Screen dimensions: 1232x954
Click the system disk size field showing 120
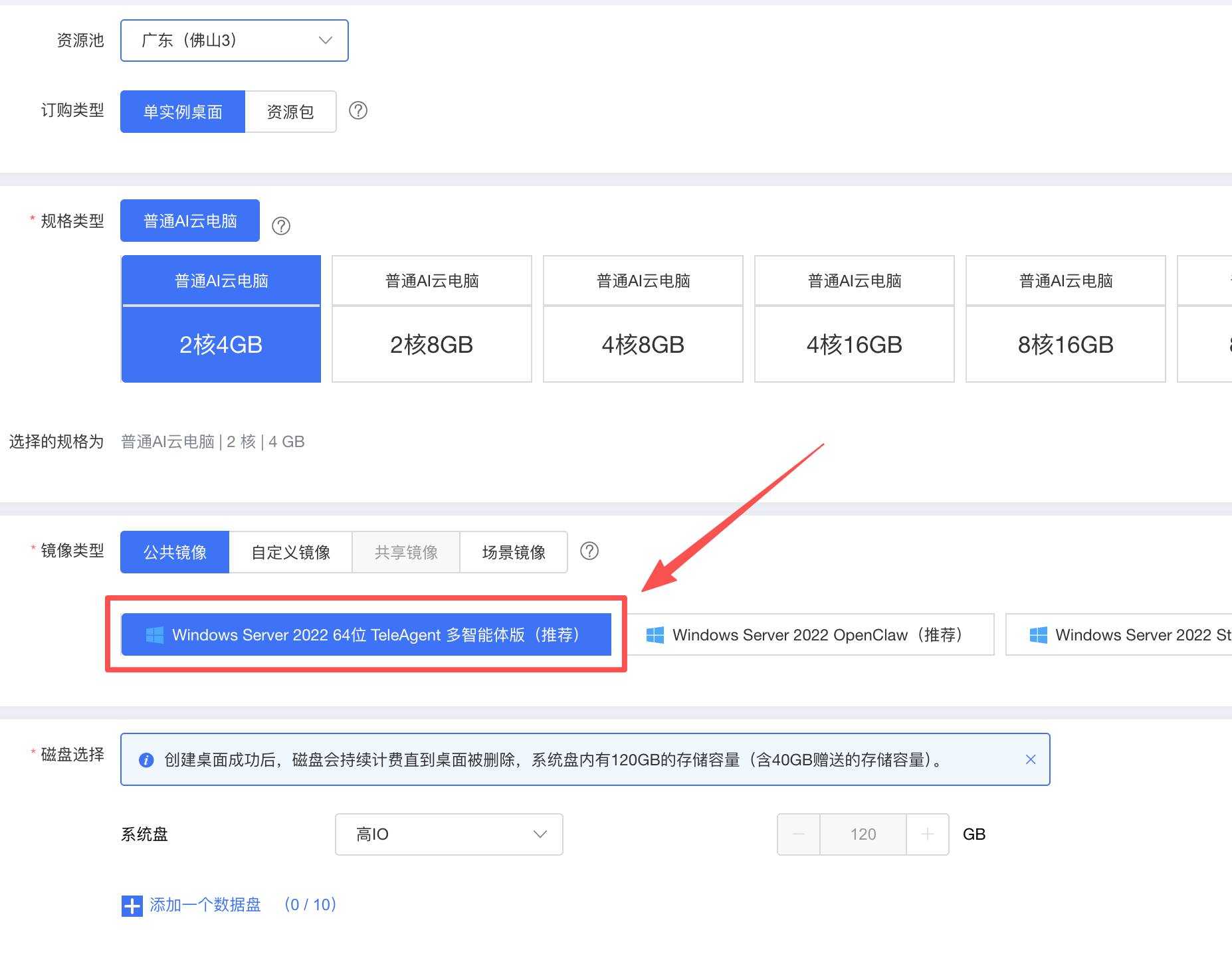(x=863, y=834)
